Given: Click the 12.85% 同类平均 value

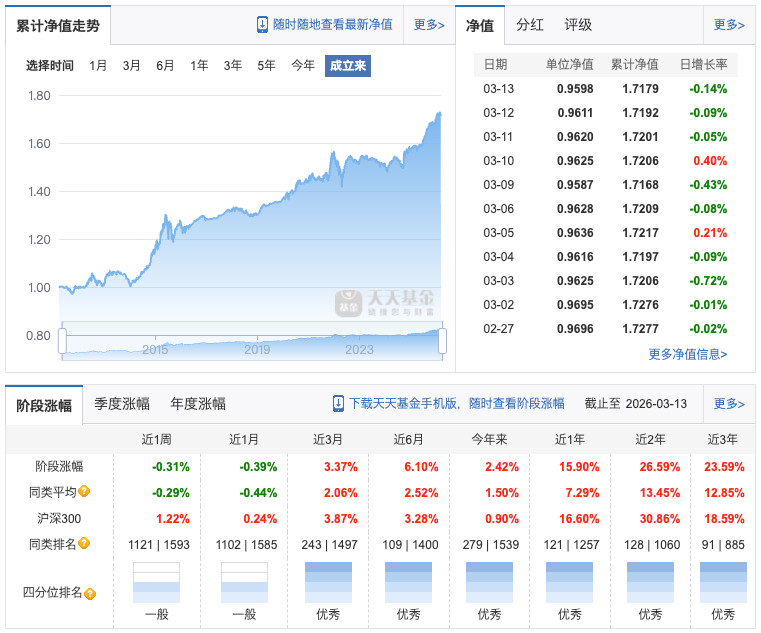Looking at the screenshot, I should click(724, 493).
